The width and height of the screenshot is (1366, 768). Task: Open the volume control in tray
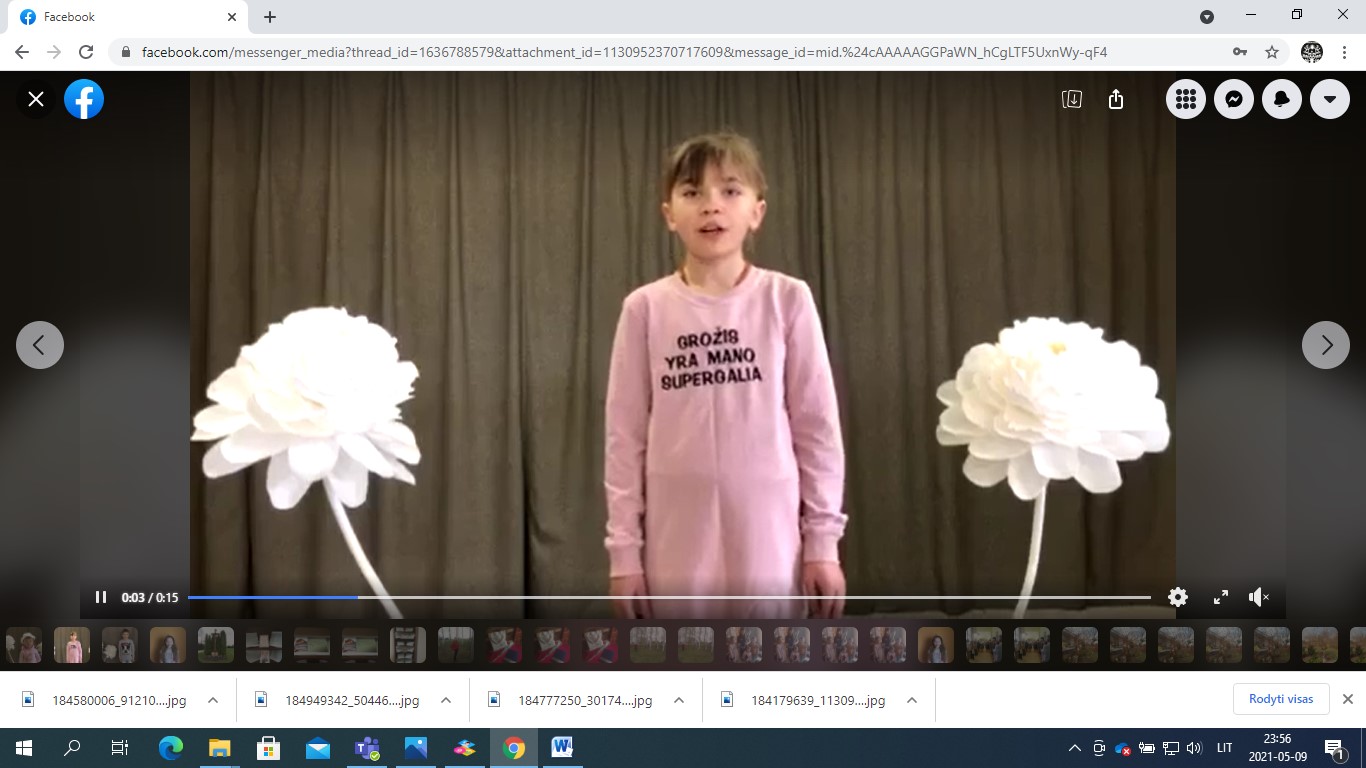[1194, 748]
